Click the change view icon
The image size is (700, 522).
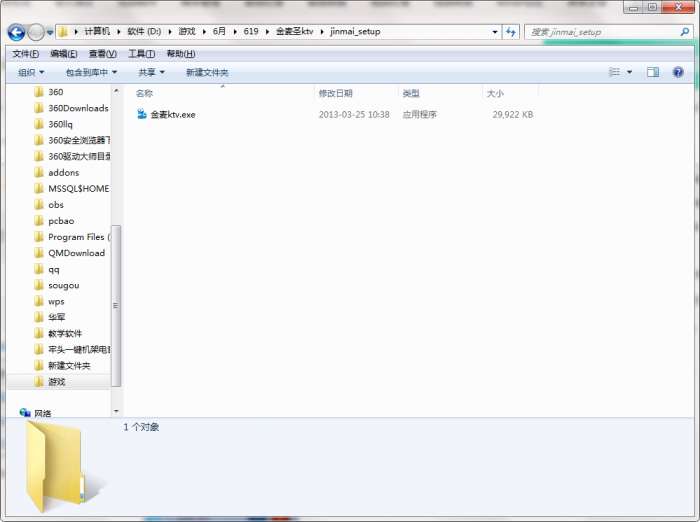click(x=614, y=72)
